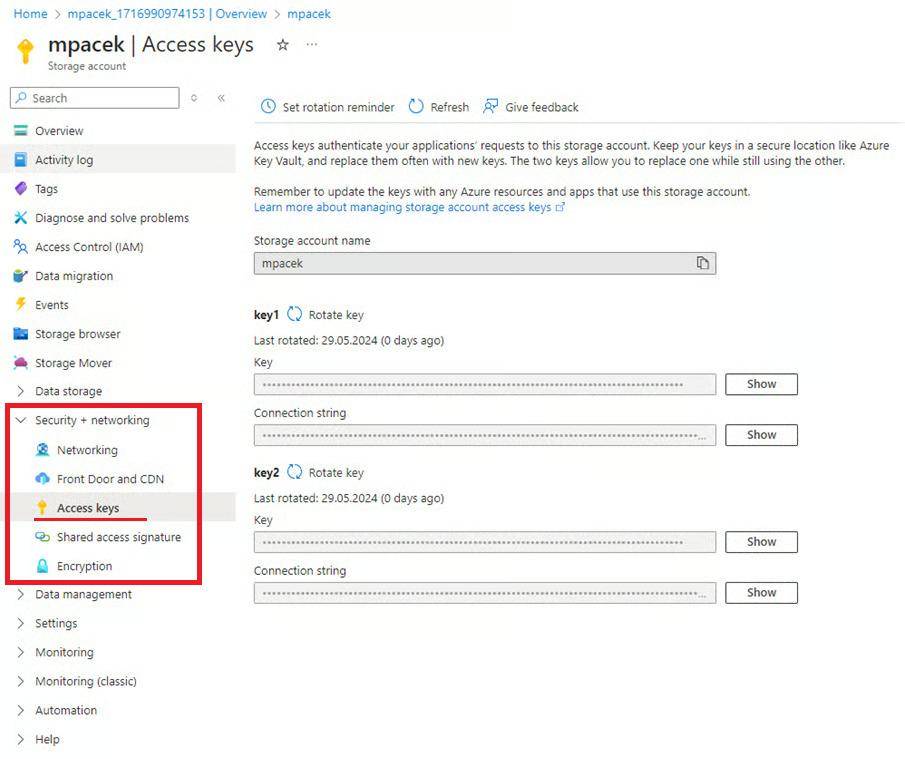Viewport: 905px width, 759px height.
Task: Click the Rotate key icon for key1
Action: (295, 314)
